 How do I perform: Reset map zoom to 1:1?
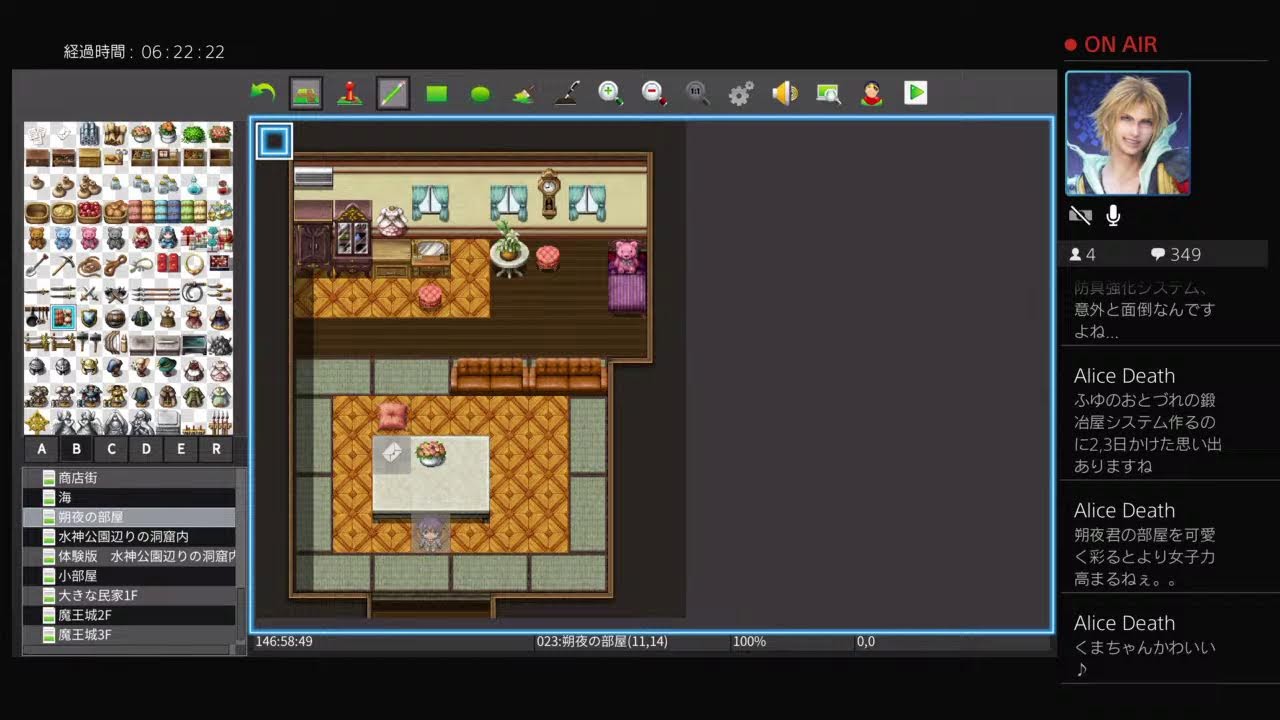[697, 93]
